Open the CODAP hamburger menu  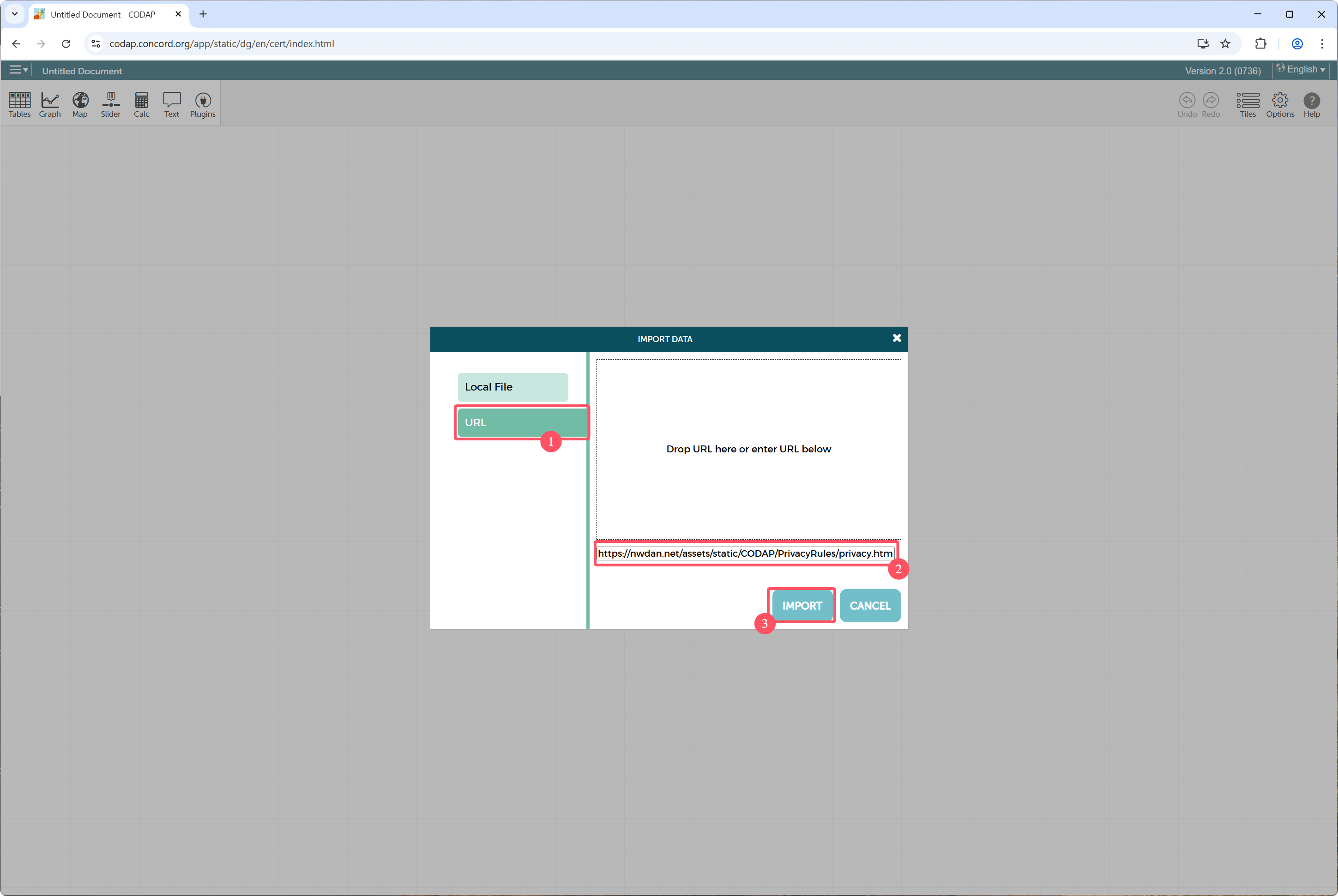19,70
